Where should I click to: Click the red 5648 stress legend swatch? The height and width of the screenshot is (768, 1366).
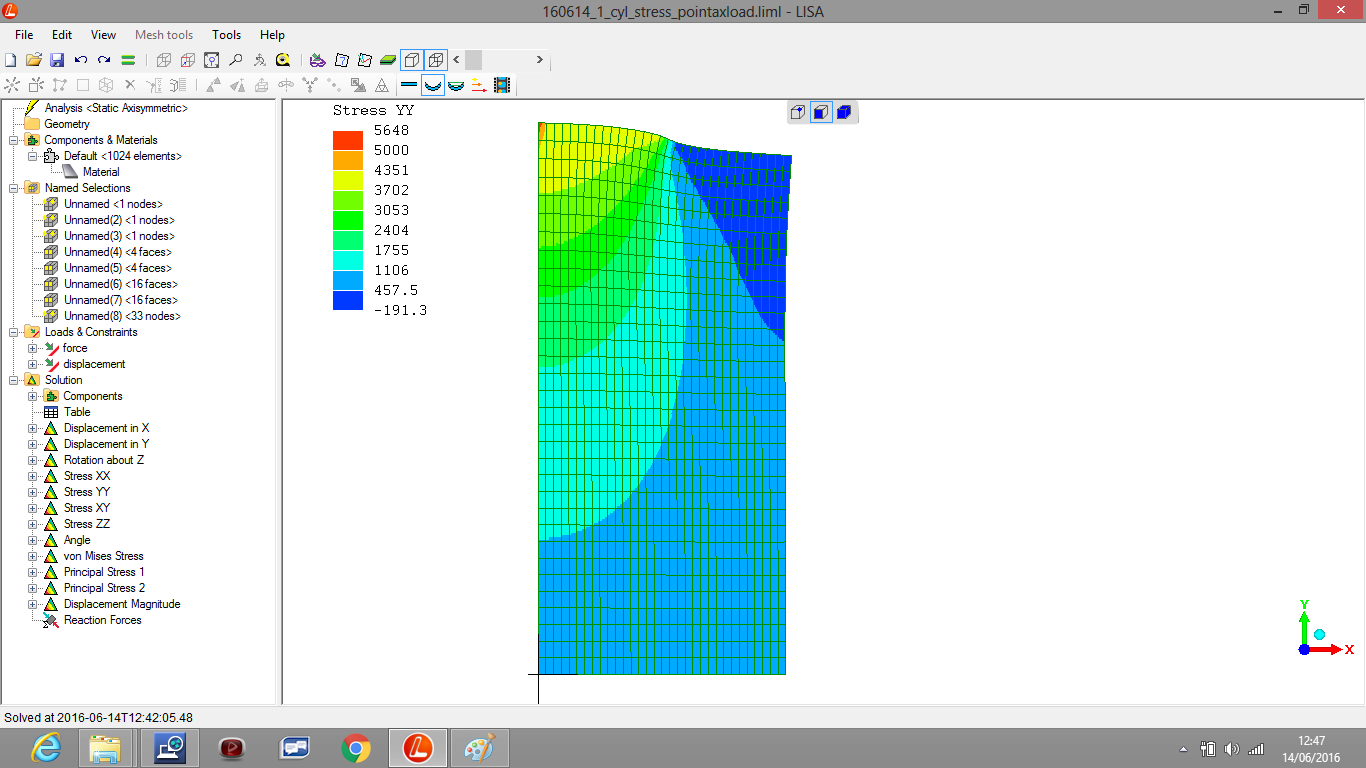pos(348,139)
